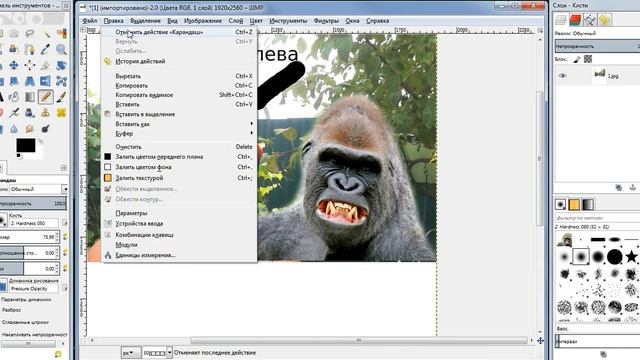The width and height of the screenshot is (640, 360).
Task: Select the Blend gradient tool
Action: tap(29, 97)
